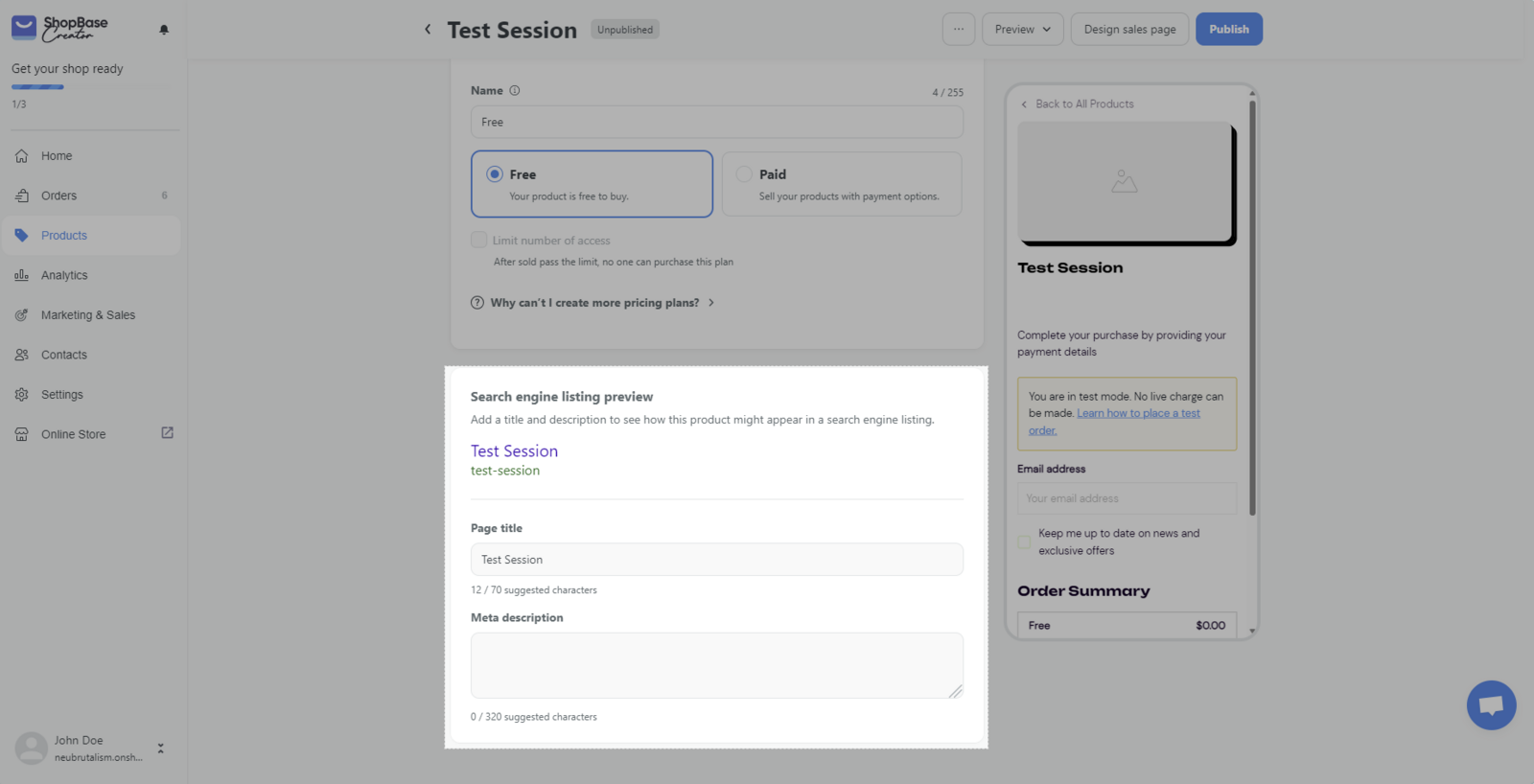This screenshot has width=1534, height=784.
Task: Click the back arrow in preview panel
Action: point(1024,104)
